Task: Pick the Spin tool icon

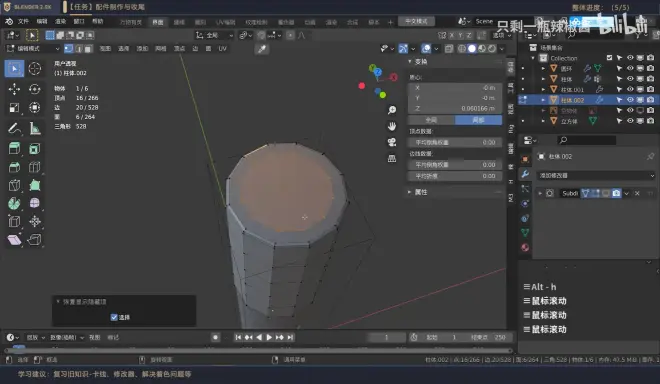Action: tap(14, 203)
